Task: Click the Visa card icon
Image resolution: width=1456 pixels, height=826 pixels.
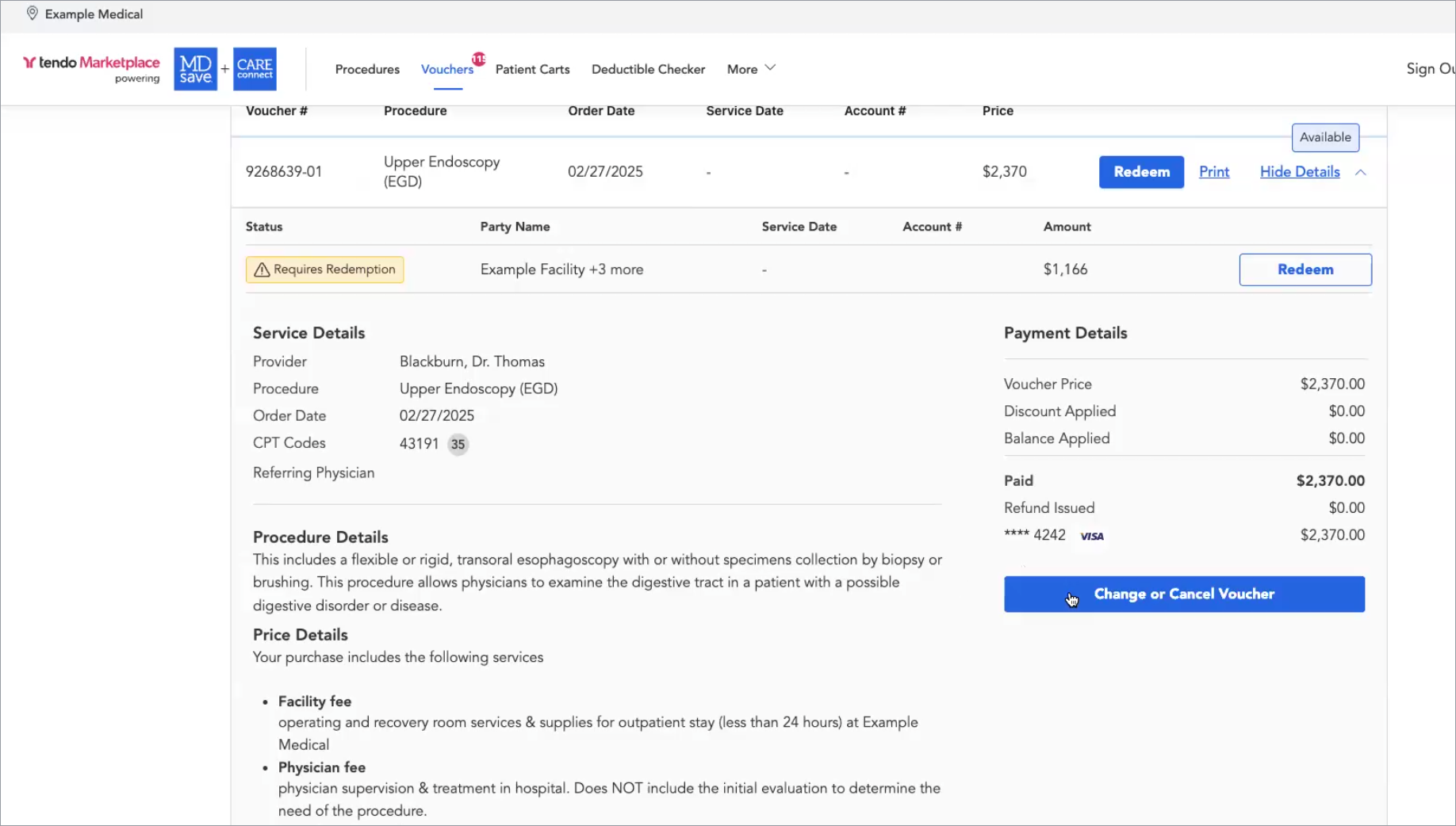Action: coord(1092,536)
